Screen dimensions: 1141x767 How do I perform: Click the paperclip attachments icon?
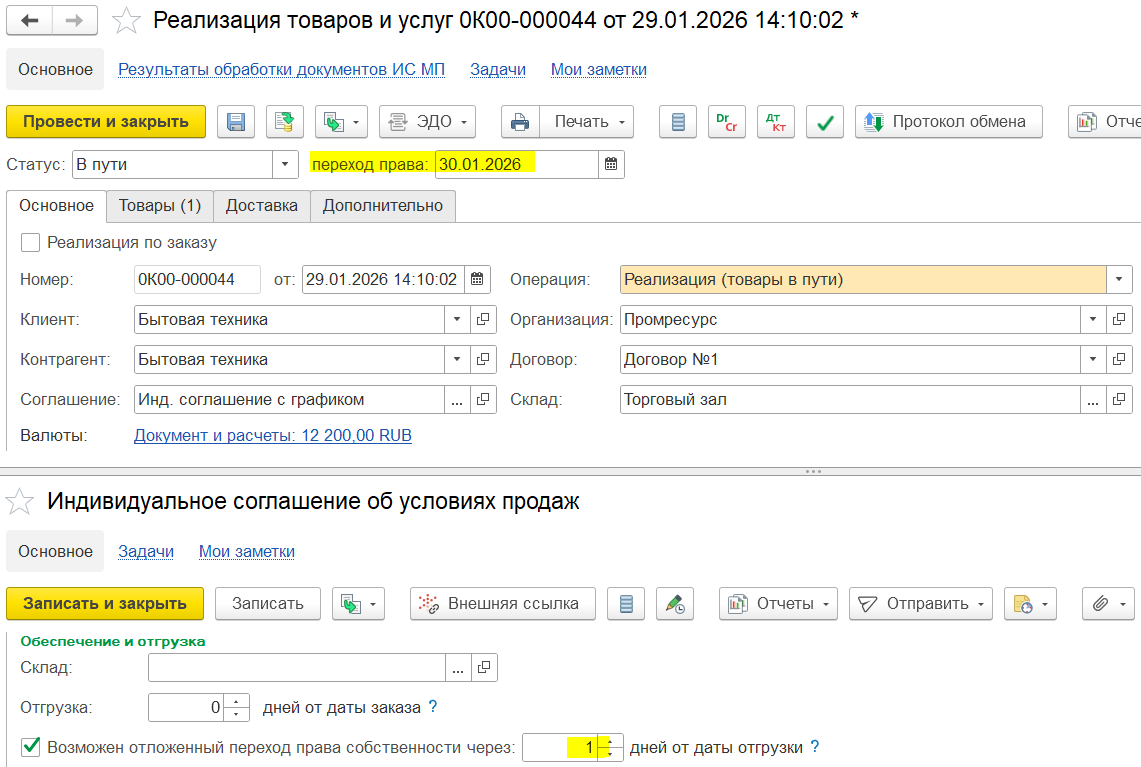1100,604
